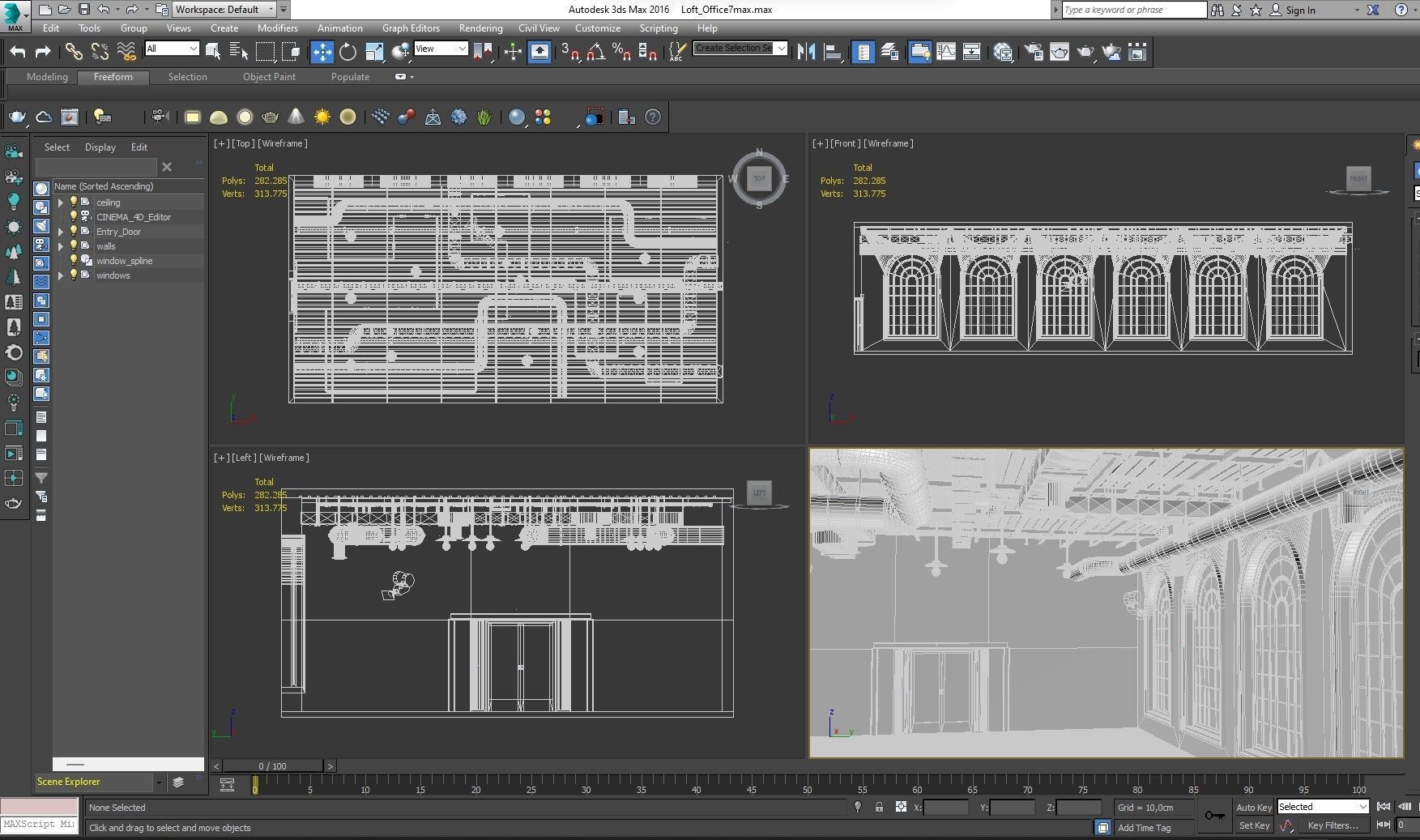Click the MAXScript mini listener field
Image resolution: width=1420 pixels, height=840 pixels.
(39, 825)
